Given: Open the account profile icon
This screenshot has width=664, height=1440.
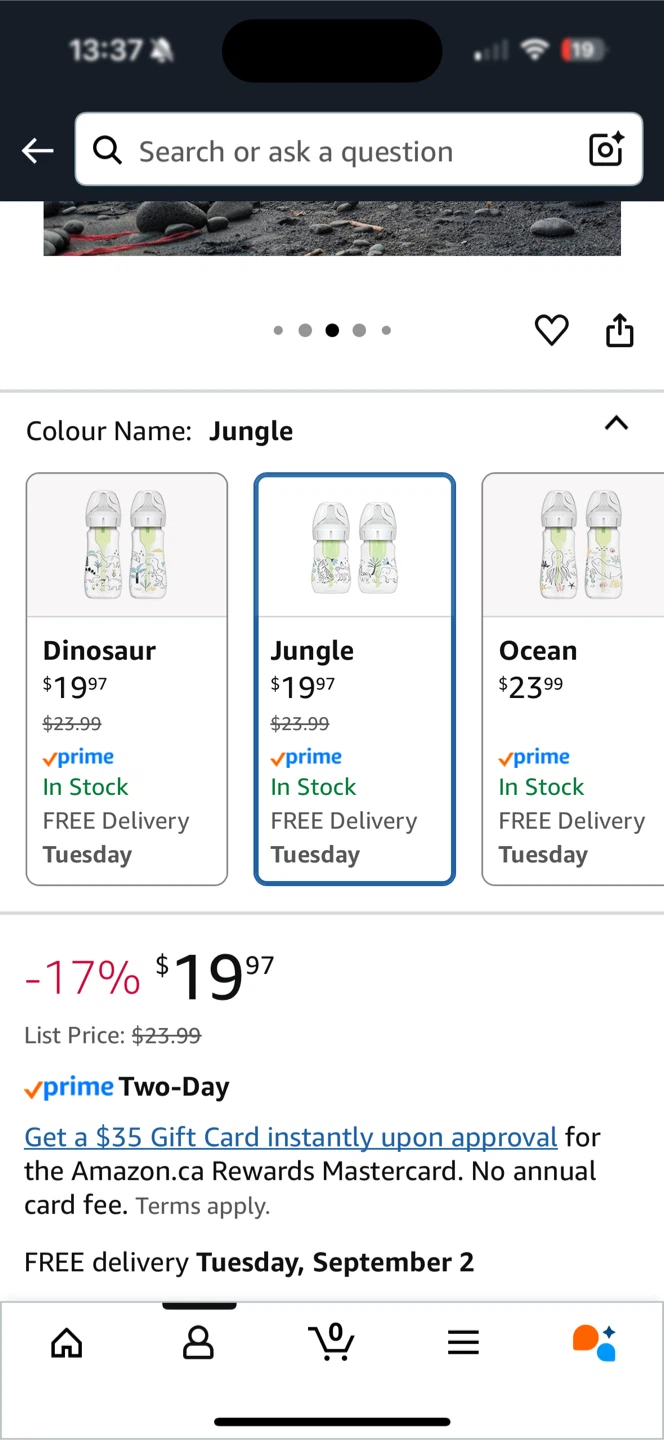Looking at the screenshot, I should [198, 1342].
